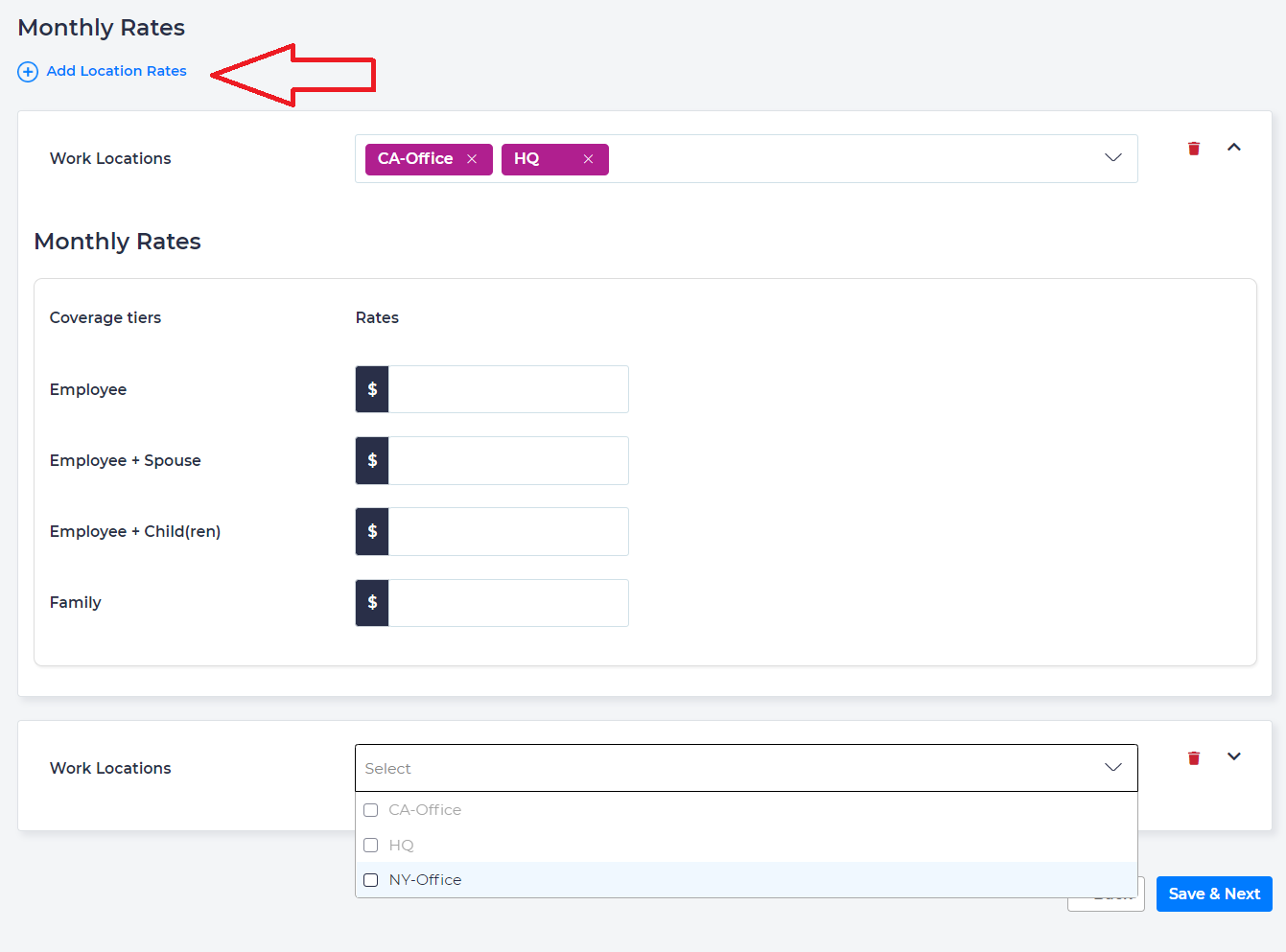The width and height of the screenshot is (1286, 952).
Task: Click the Add Location Rates link
Action: 116,71
